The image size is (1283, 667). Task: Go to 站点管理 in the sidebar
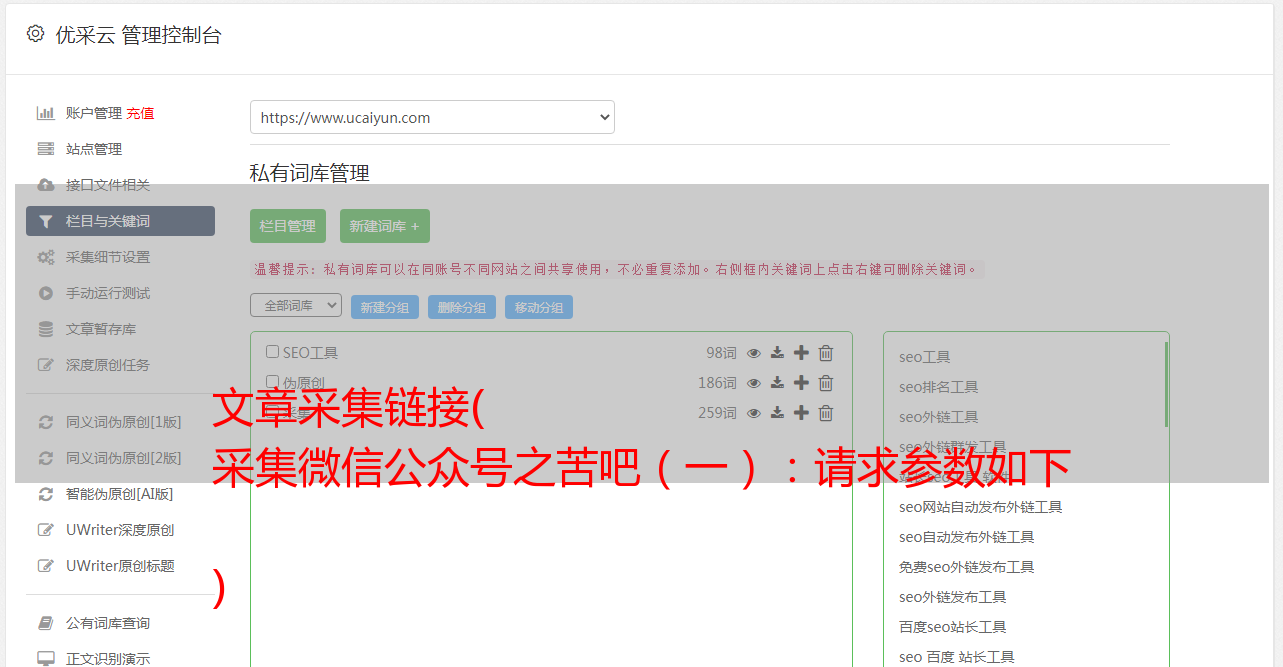[94, 149]
